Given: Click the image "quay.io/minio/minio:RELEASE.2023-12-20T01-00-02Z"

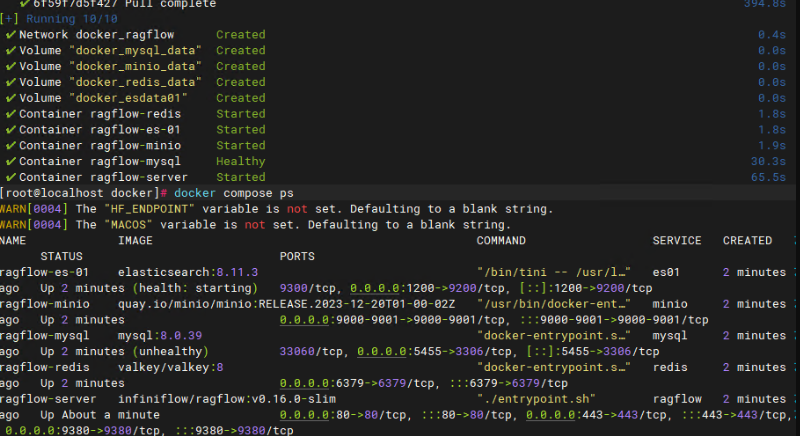Looking at the screenshot, I should [x=286, y=303].
